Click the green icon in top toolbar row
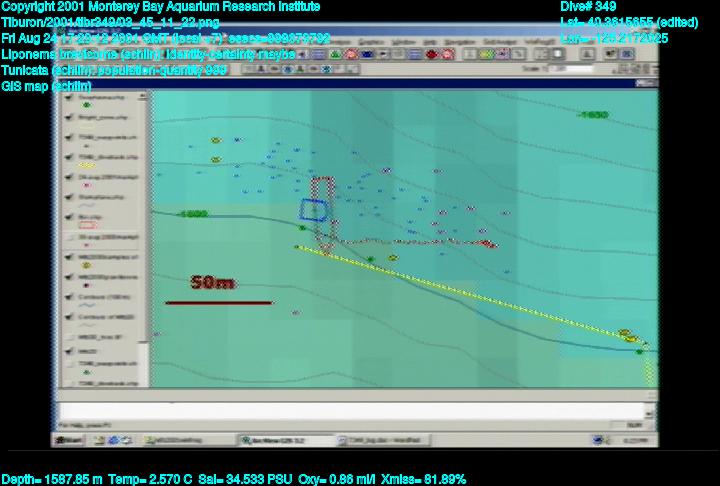720x486 pixels. (336, 55)
